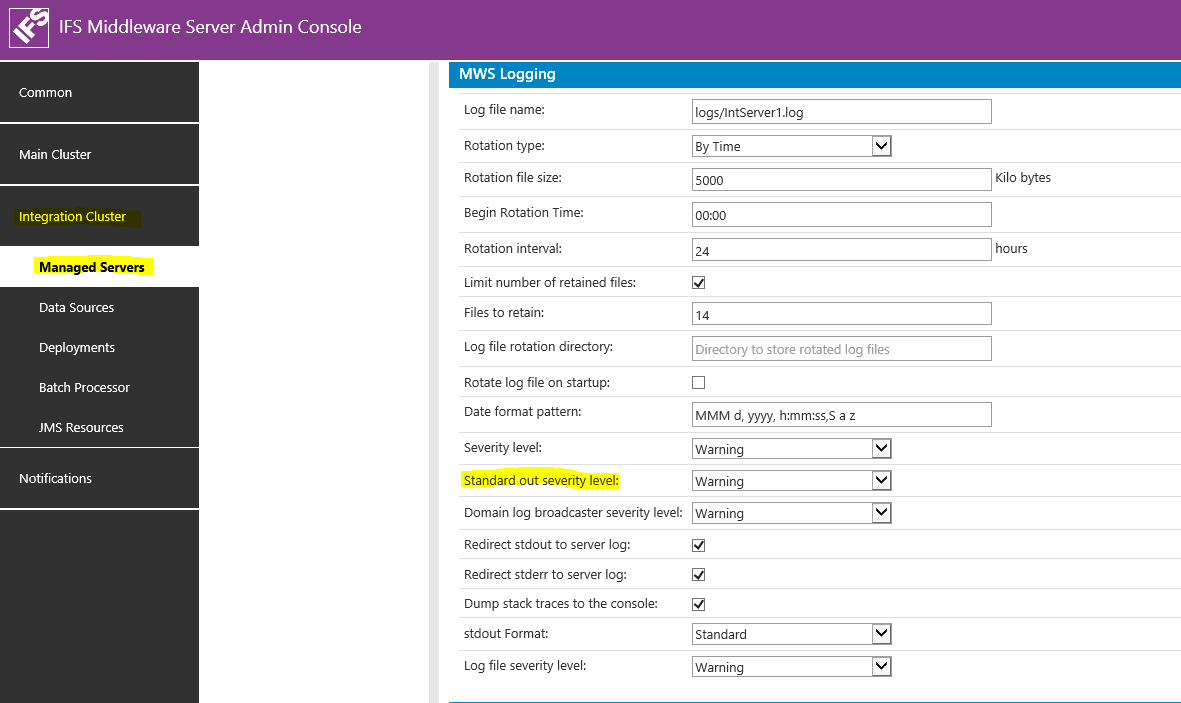Select Integration Cluster in sidebar
The height and width of the screenshot is (703, 1181).
coord(99,216)
